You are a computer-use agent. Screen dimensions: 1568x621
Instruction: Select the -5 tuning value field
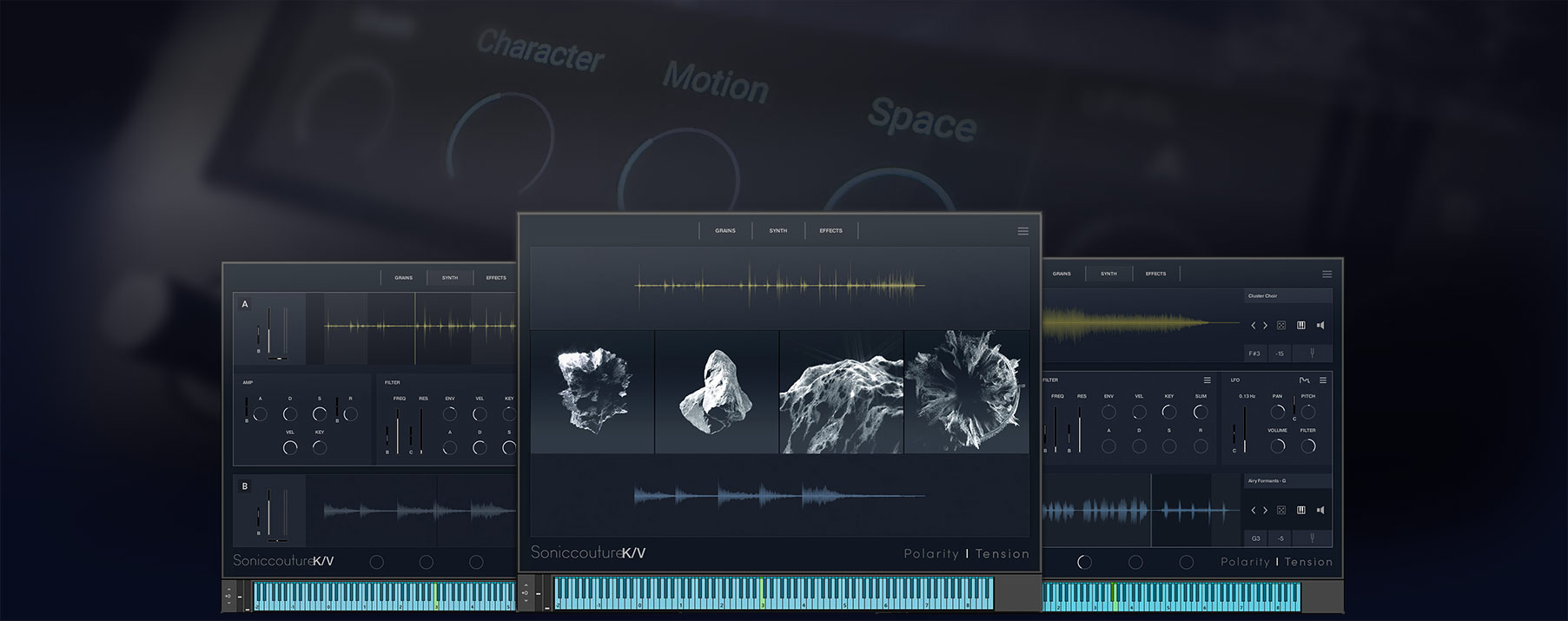point(1280,538)
